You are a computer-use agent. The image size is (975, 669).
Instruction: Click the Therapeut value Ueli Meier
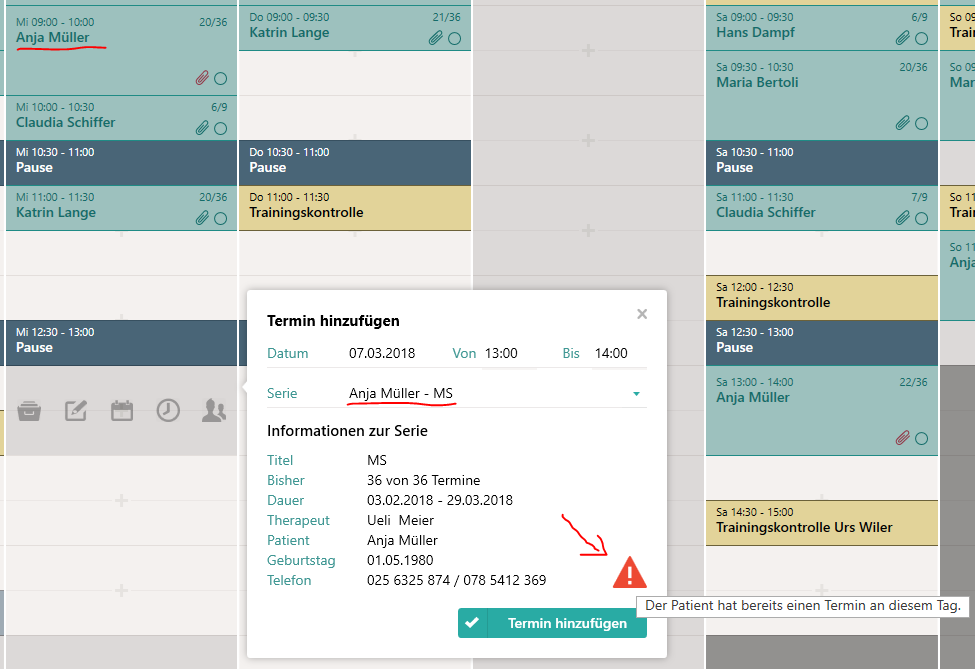click(400, 520)
